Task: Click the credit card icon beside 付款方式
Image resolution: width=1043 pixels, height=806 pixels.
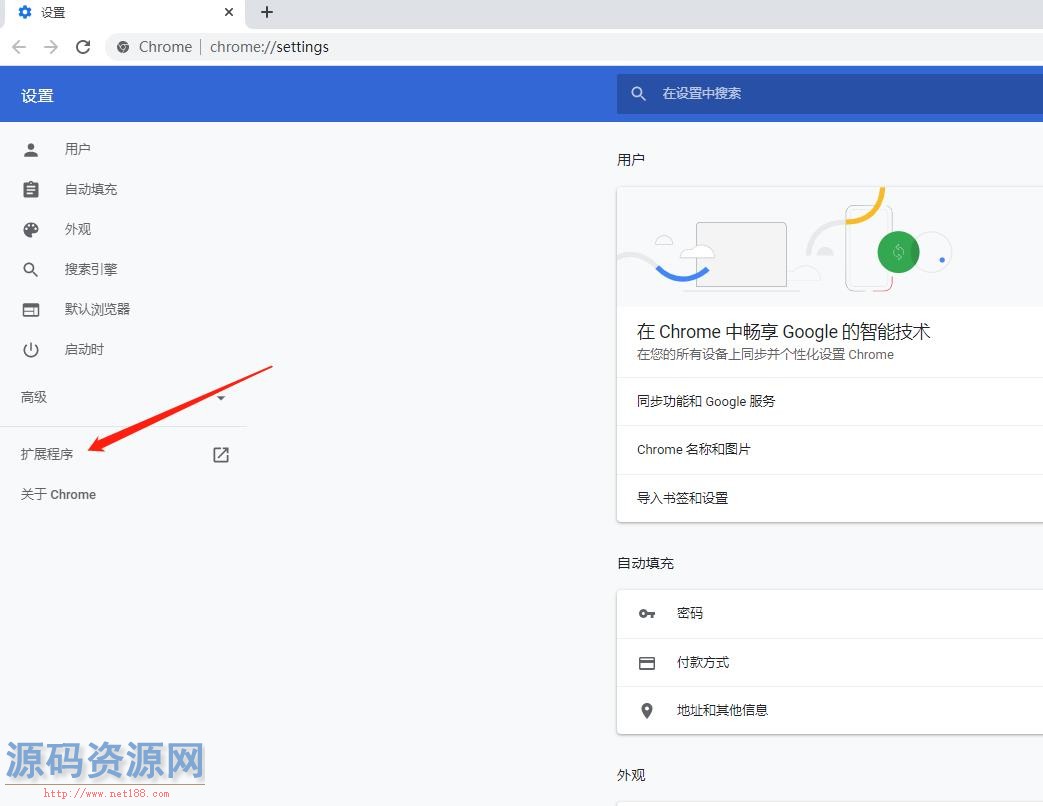Action: 647,663
